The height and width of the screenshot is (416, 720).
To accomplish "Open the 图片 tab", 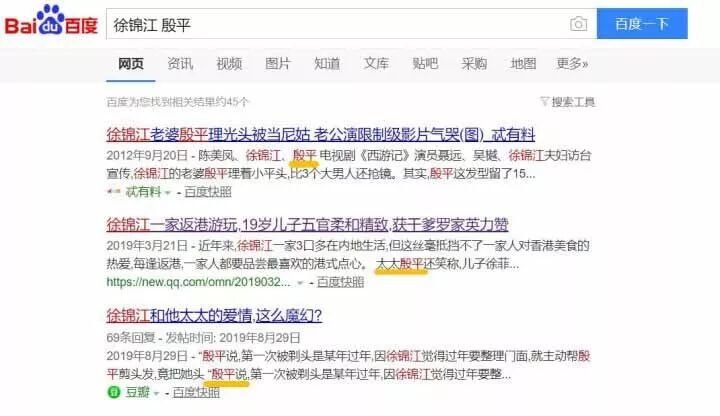I will pos(278,64).
